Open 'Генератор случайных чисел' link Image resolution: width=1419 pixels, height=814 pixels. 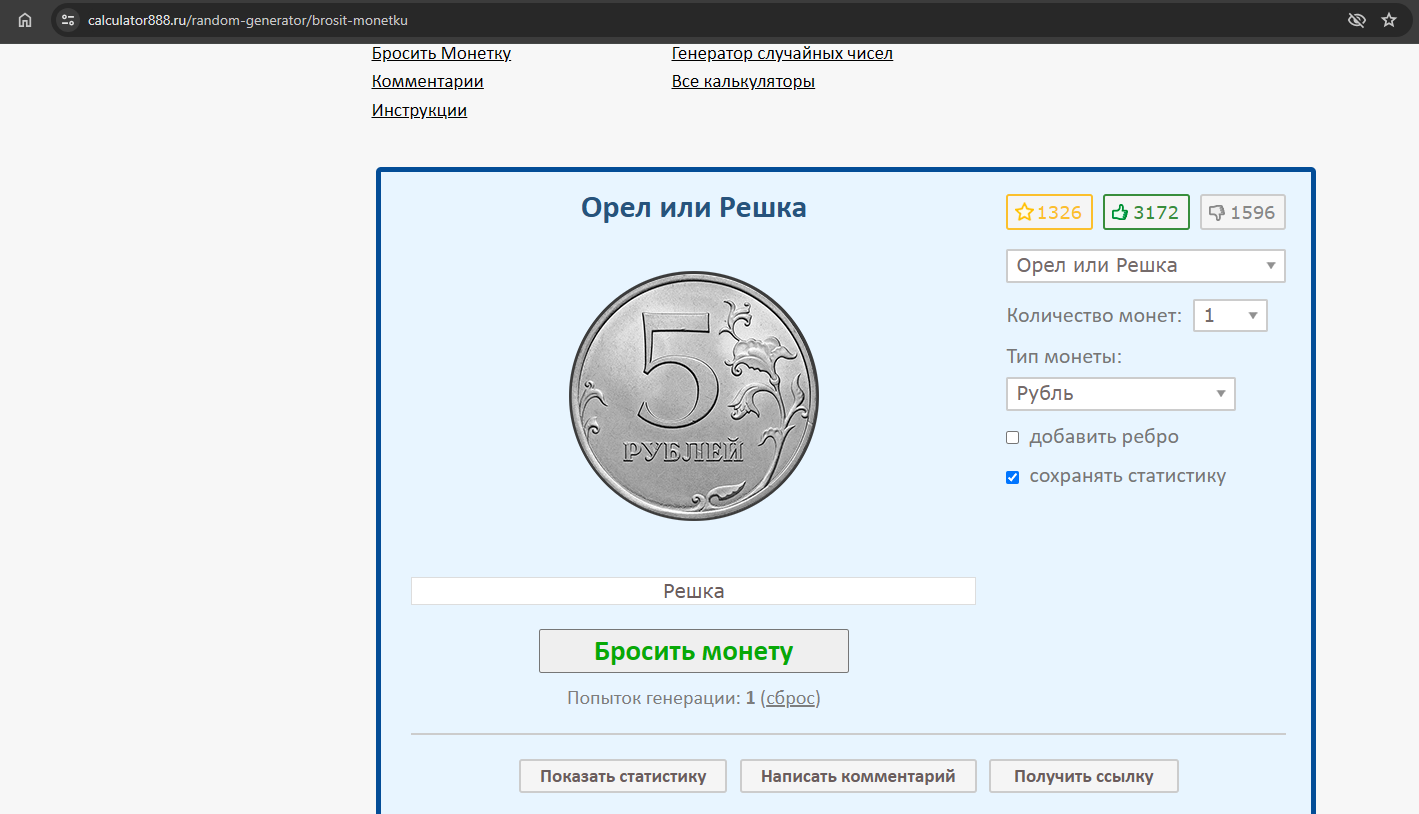tap(782, 54)
